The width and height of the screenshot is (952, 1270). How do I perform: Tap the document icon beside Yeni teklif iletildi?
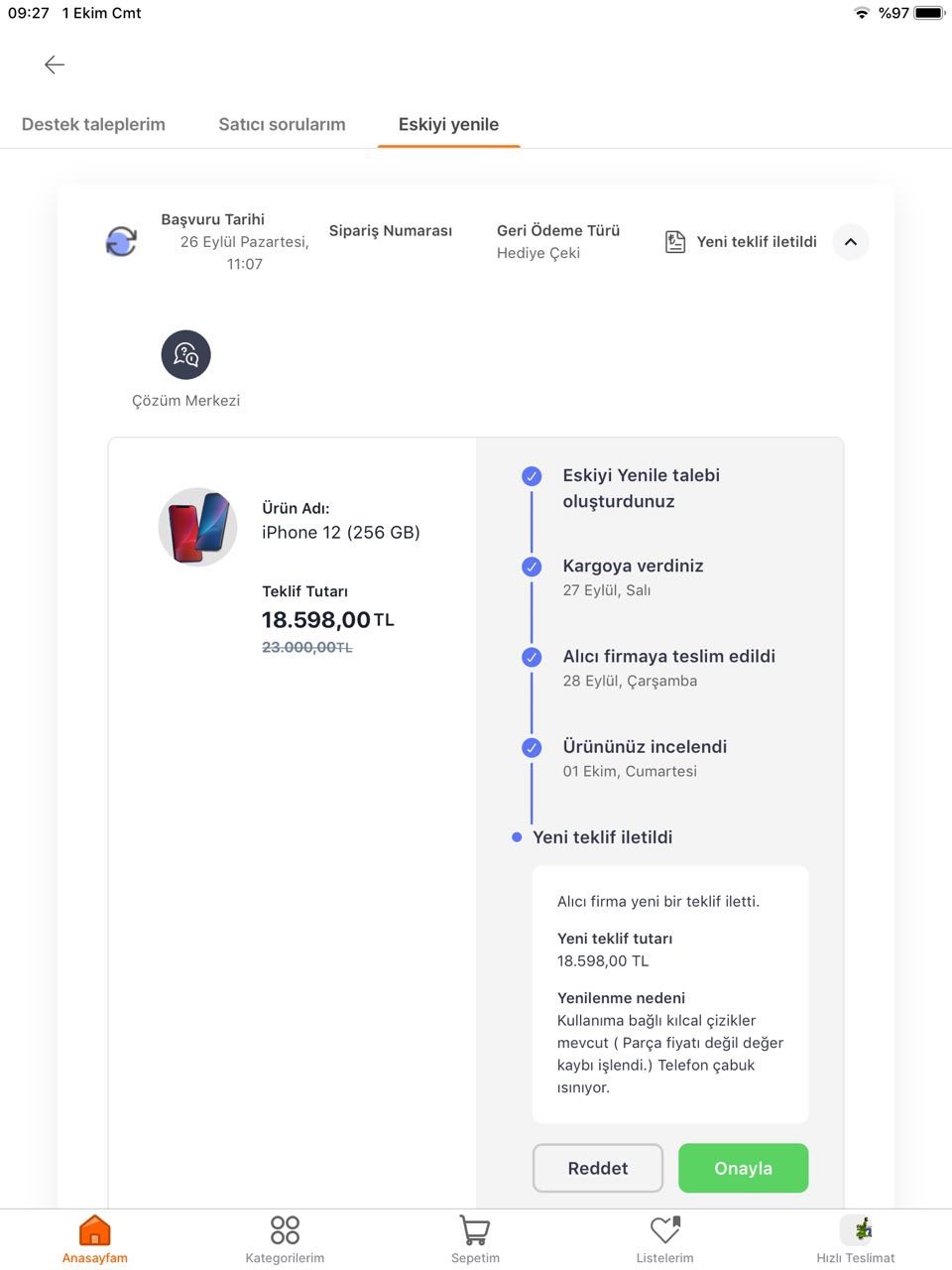pos(675,242)
